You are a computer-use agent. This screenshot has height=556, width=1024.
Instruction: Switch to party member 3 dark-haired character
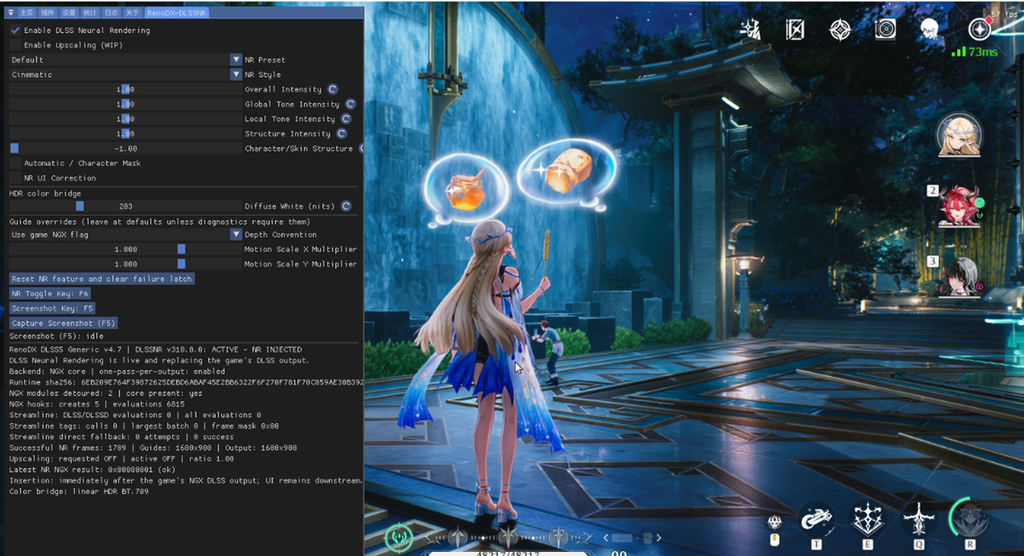tap(960, 276)
